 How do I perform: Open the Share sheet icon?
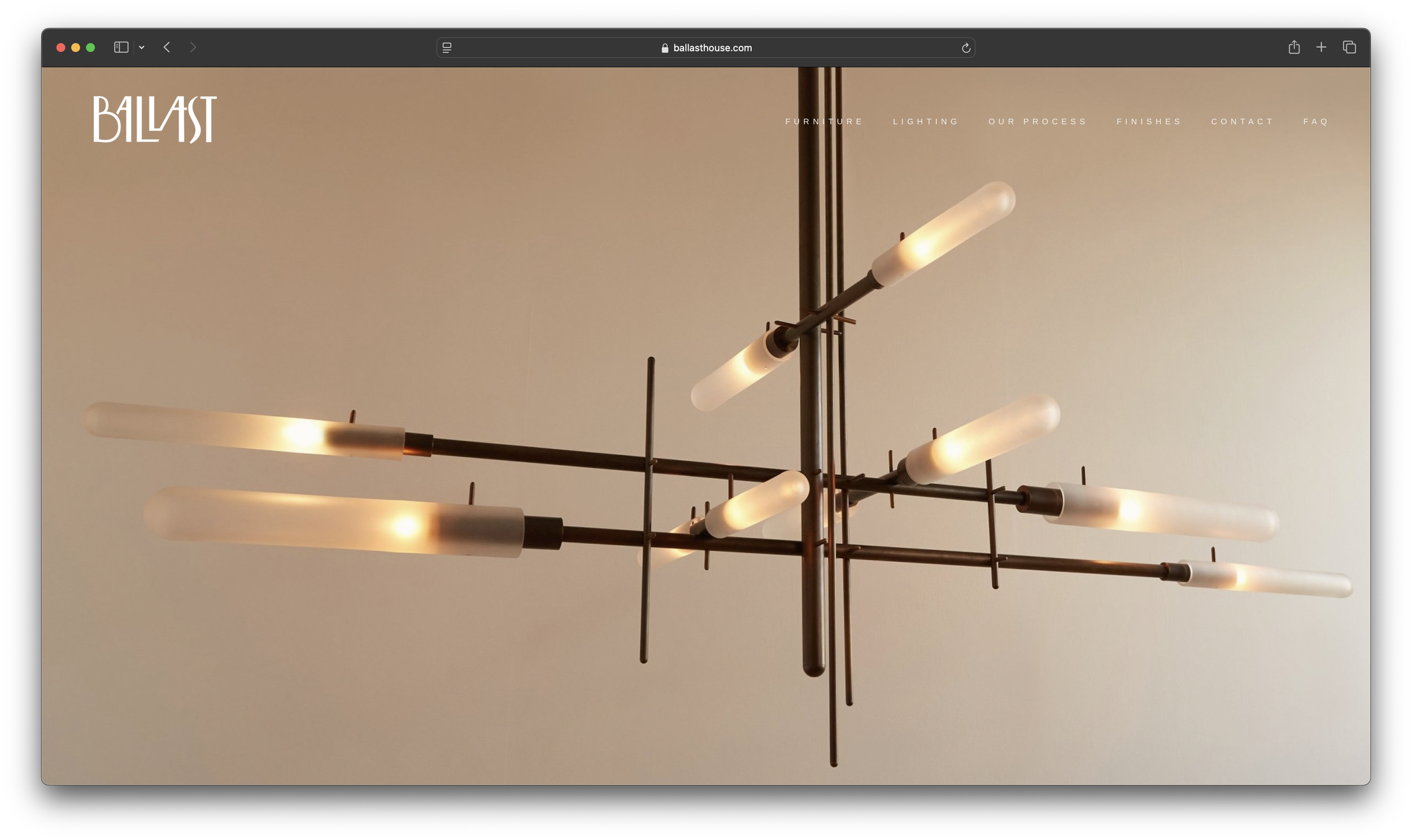[1293, 47]
